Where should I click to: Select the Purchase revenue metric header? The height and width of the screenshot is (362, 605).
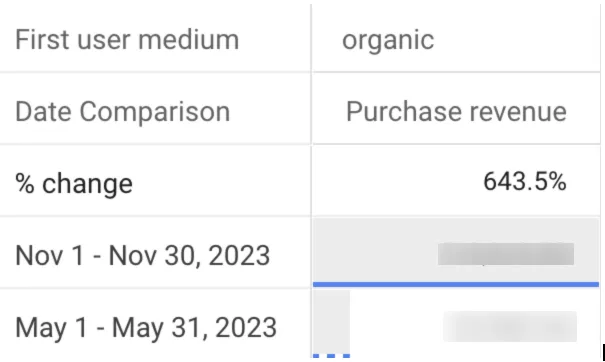456,112
